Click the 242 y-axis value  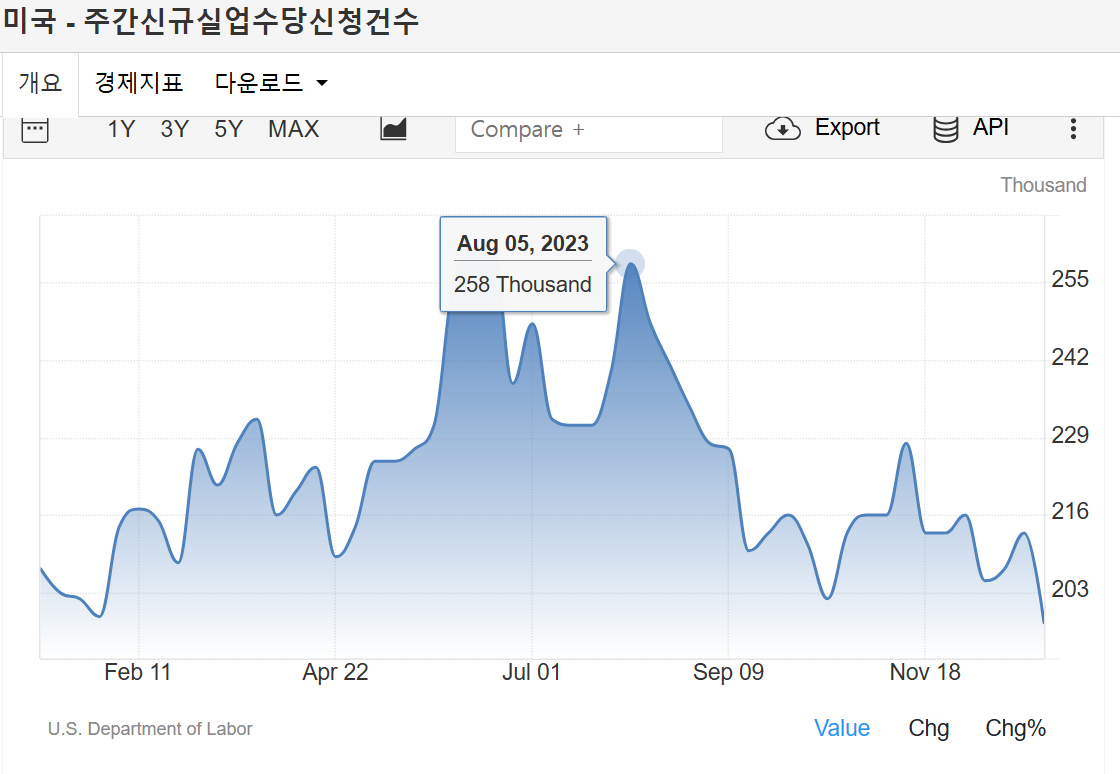click(1070, 356)
